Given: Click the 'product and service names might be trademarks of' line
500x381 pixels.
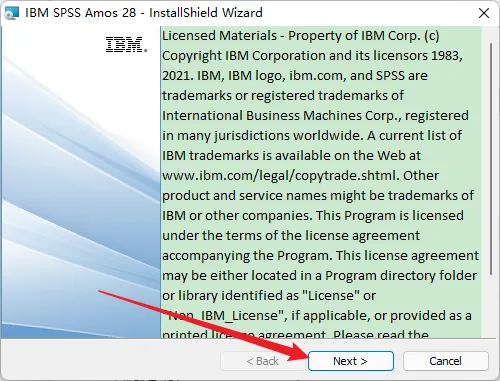Looking at the screenshot, I should click(x=318, y=196).
